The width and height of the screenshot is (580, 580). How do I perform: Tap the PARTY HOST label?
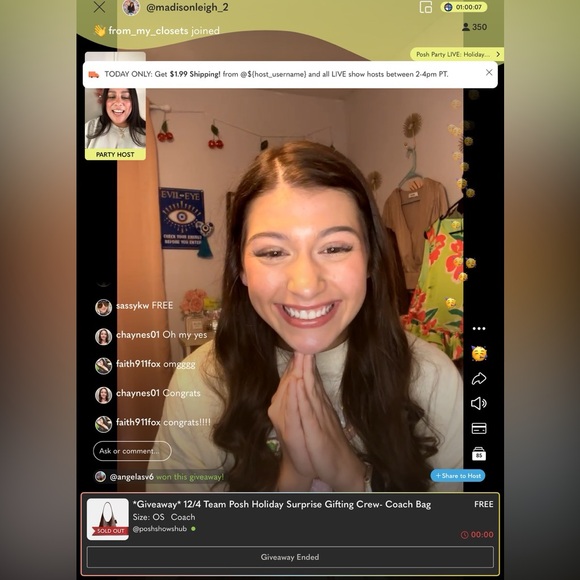115,155
